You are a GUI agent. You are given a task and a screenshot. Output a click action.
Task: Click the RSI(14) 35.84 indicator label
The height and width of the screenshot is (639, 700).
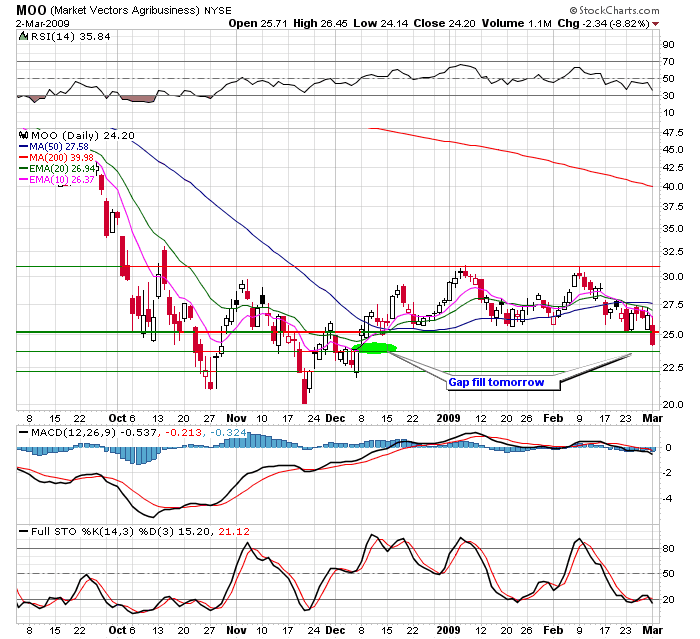[71, 37]
